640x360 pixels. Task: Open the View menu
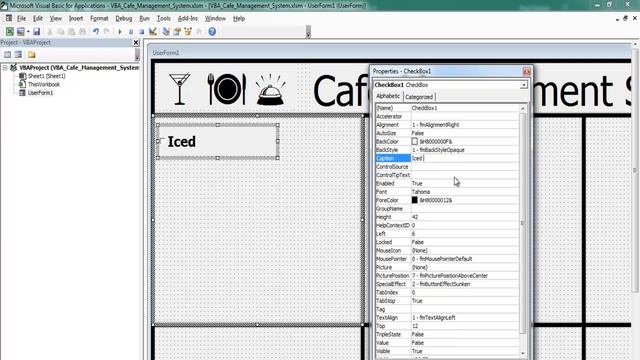pyautogui.click(x=56, y=18)
